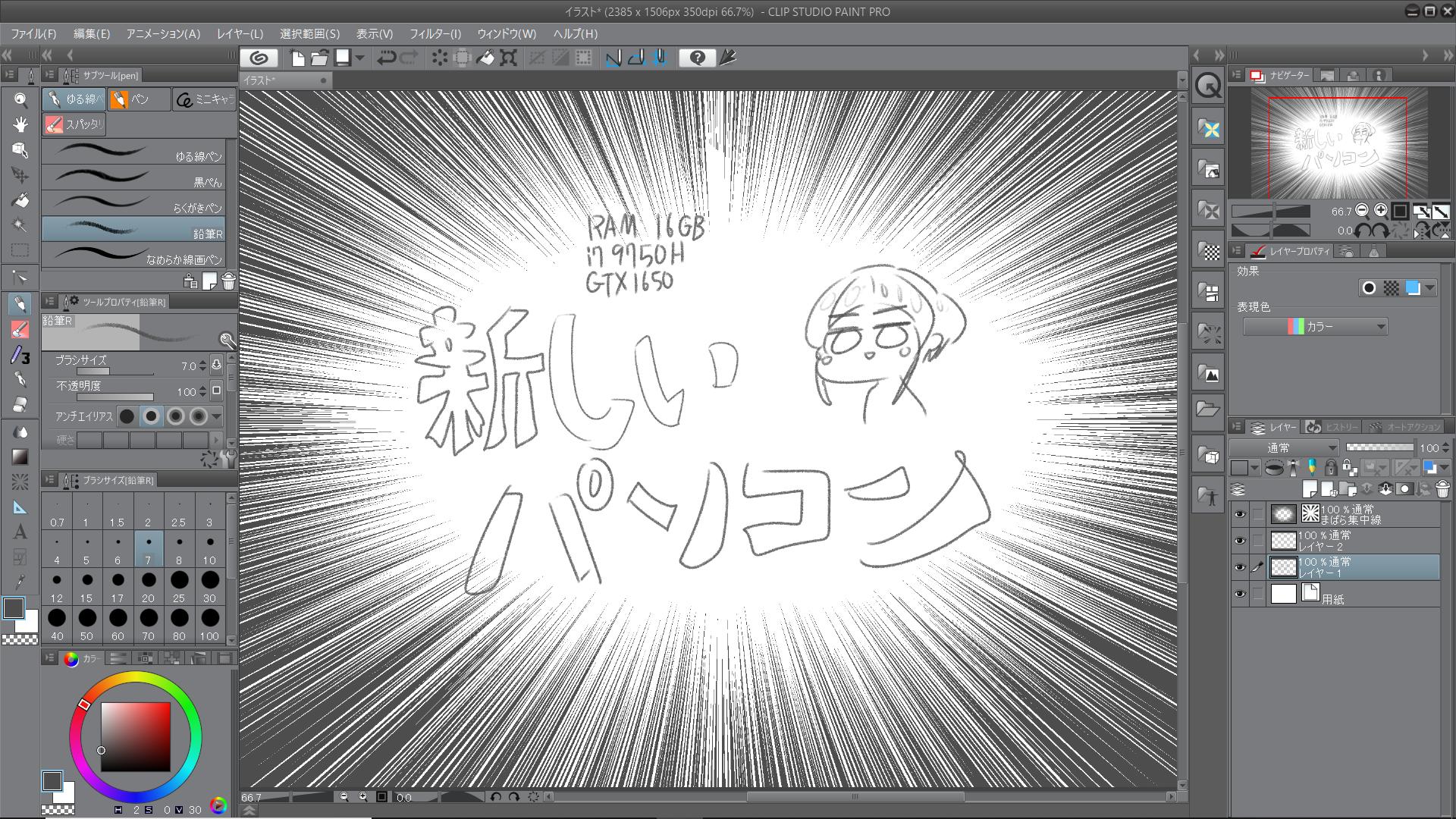This screenshot has height=819, width=1456.
Task: Open the 通常 blending mode dropdown
Action: click(x=1285, y=447)
